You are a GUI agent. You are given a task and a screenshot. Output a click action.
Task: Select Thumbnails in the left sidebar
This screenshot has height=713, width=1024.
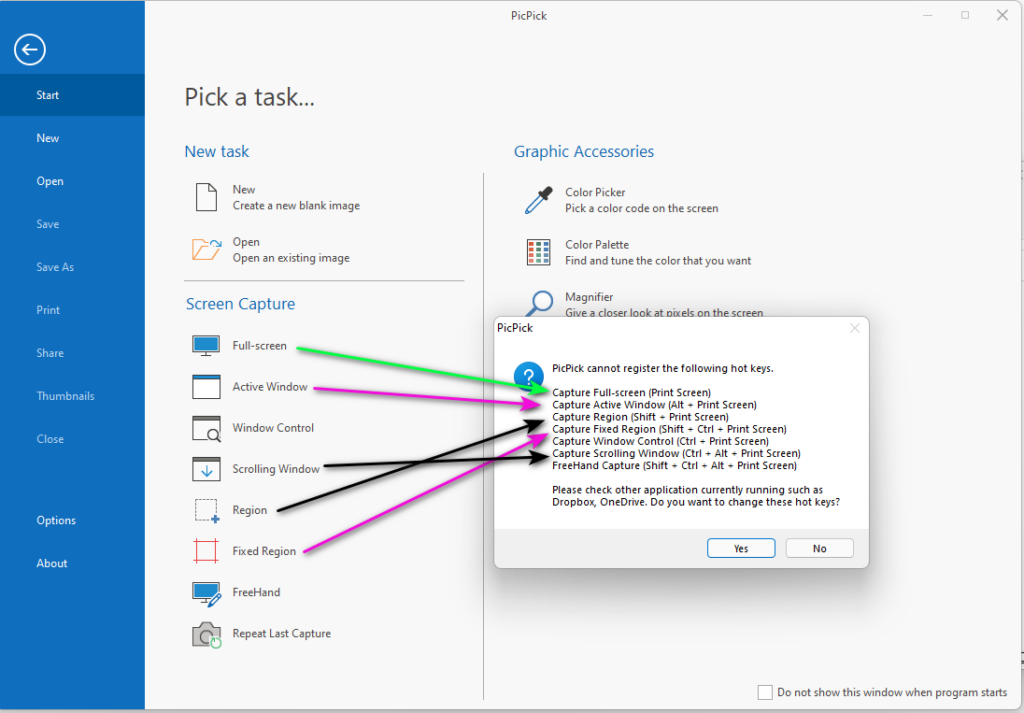tap(72, 396)
